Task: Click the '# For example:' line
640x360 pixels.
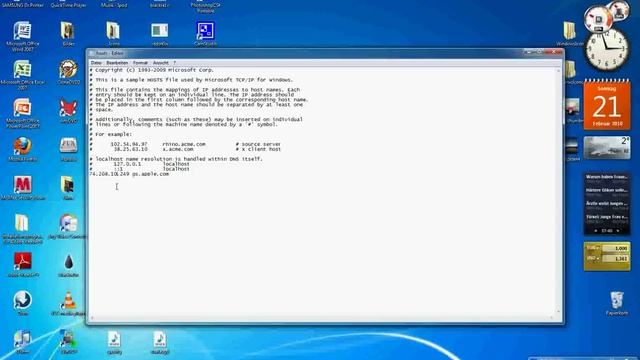Action: [x=111, y=134]
